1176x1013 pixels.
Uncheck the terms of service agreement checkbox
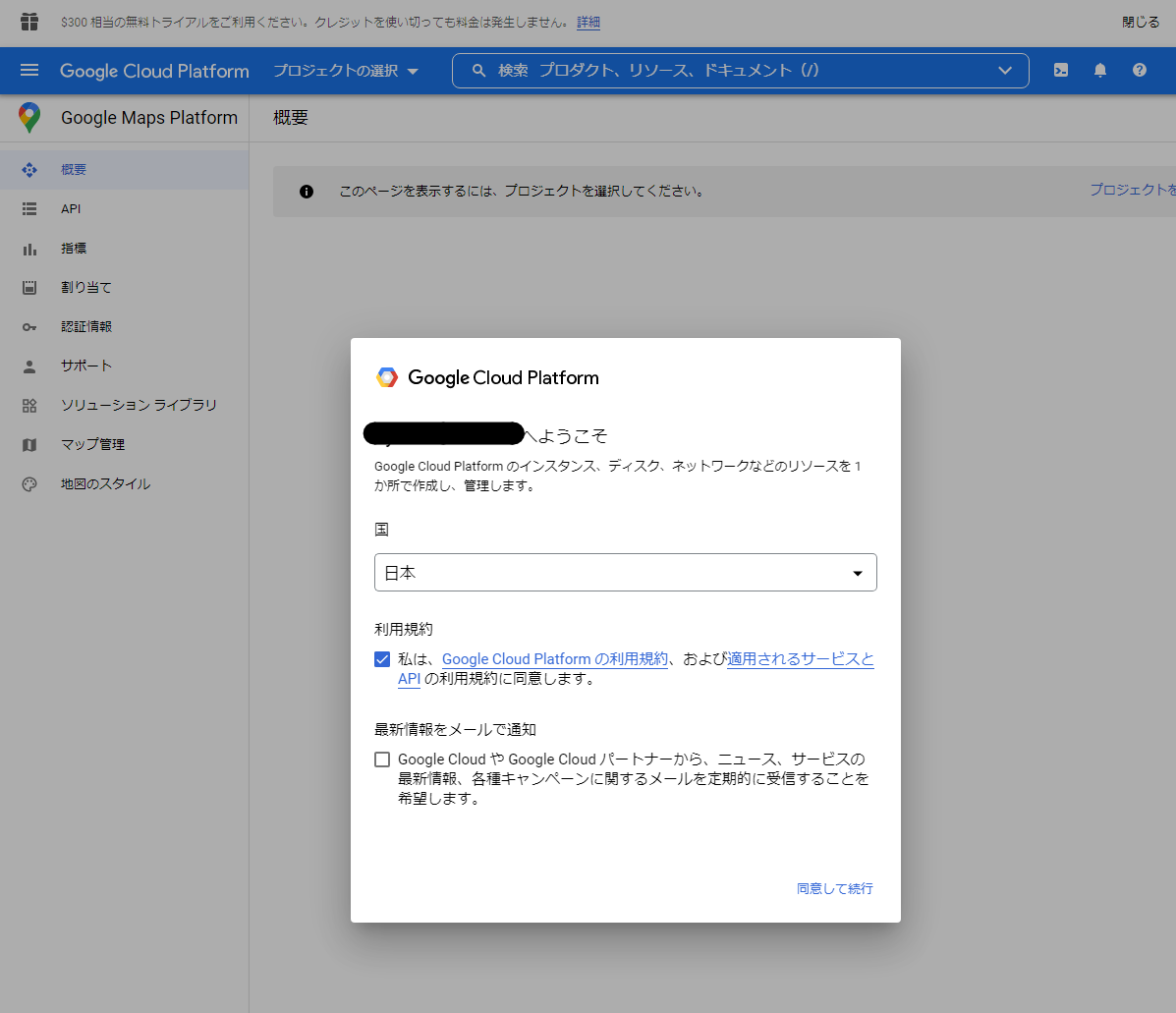[x=382, y=659]
